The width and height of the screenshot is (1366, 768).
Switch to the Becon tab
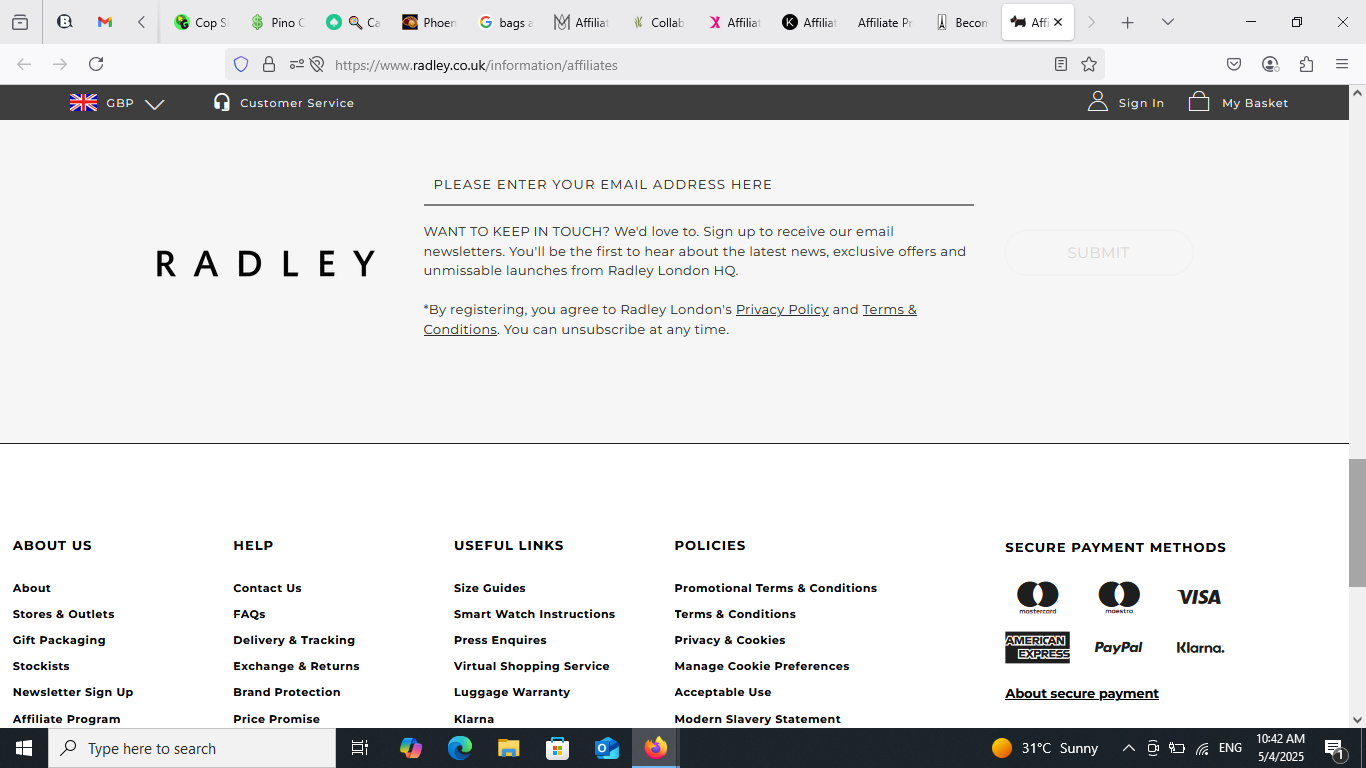(x=961, y=22)
